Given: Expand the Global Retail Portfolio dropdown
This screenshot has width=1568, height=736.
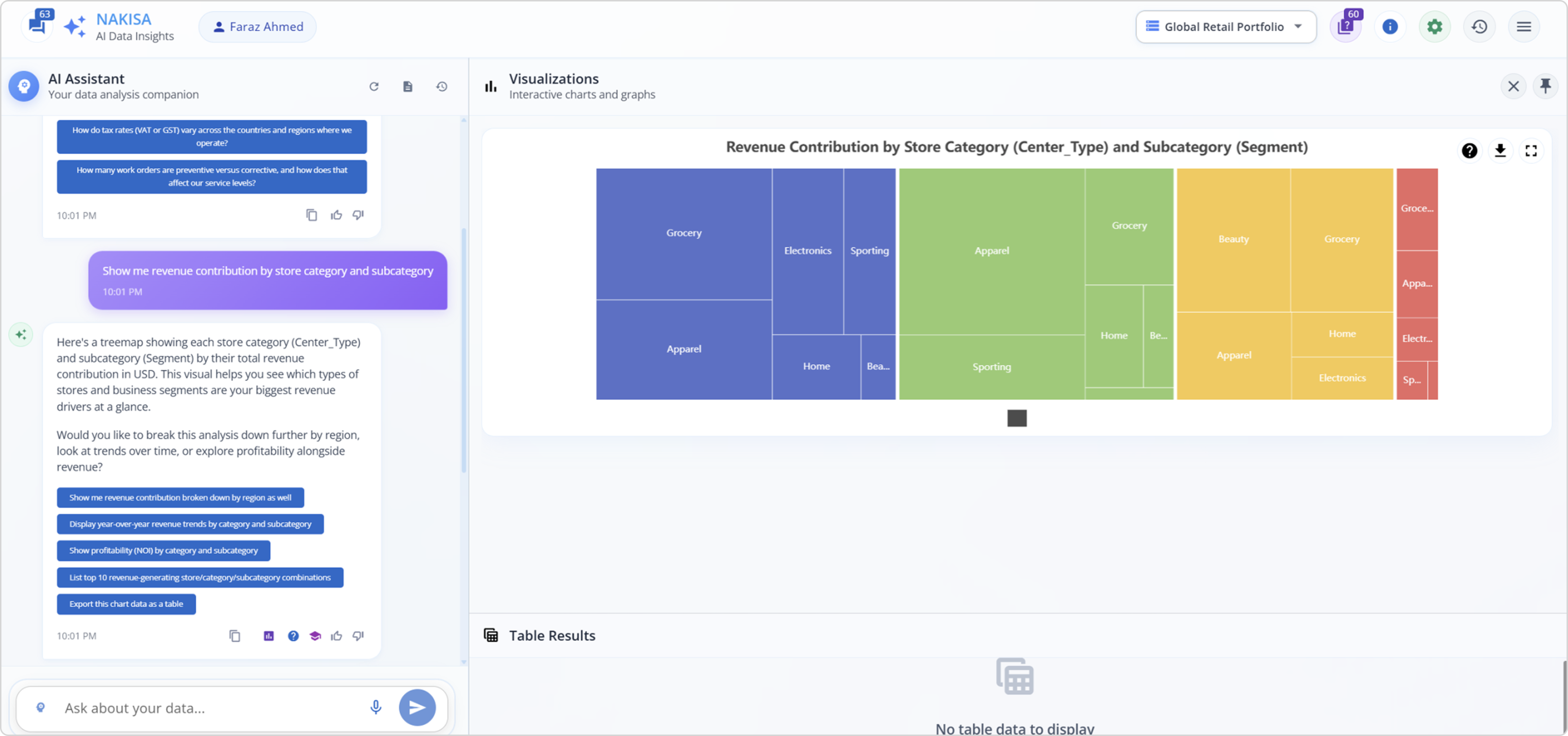Looking at the screenshot, I should tap(1225, 27).
